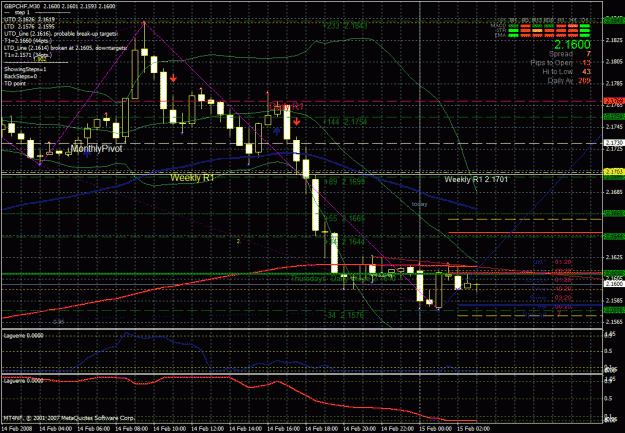This screenshot has width=625, height=433.
Task: Click the -34 2.1576 level label
Action: click(345, 315)
